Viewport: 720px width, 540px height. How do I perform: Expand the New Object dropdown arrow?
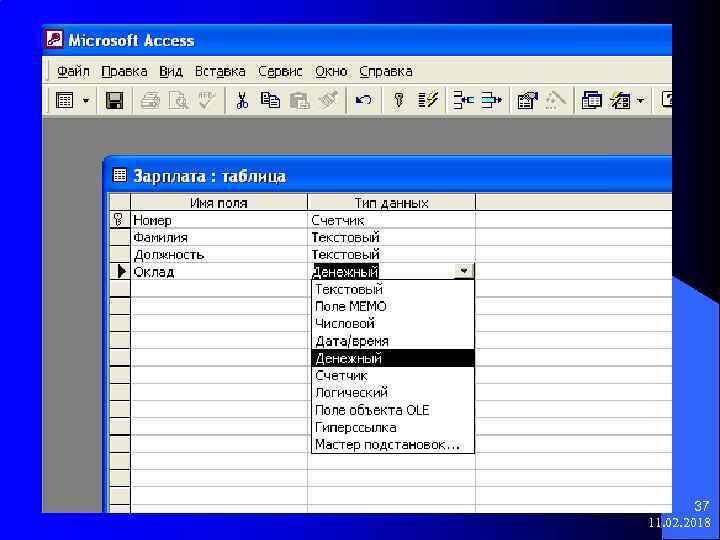(x=641, y=100)
